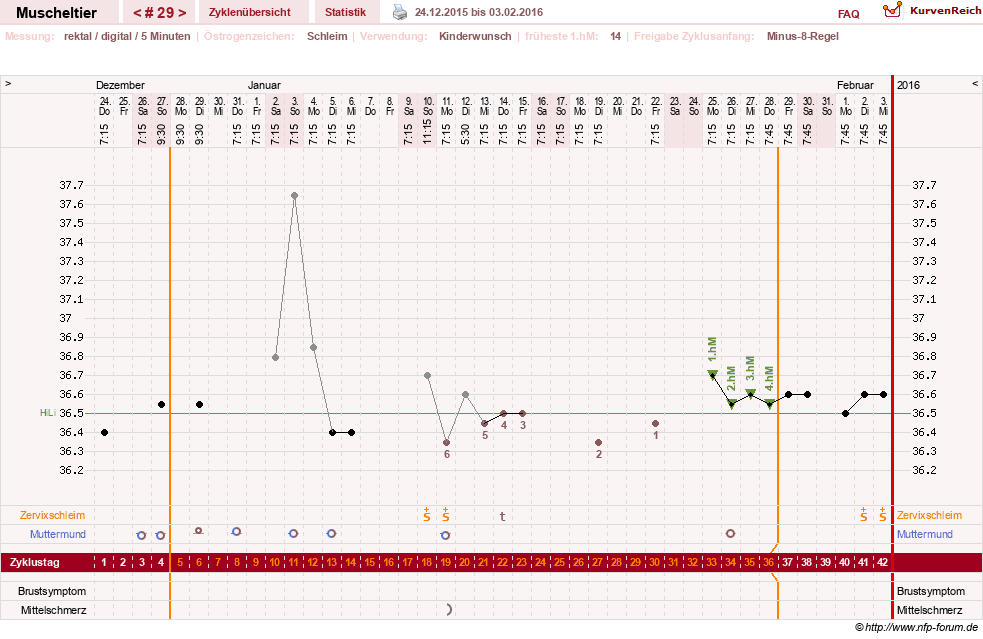Image resolution: width=983 pixels, height=639 pixels.
Task: Open the Zyklenübersicht tab
Action: click(x=250, y=13)
